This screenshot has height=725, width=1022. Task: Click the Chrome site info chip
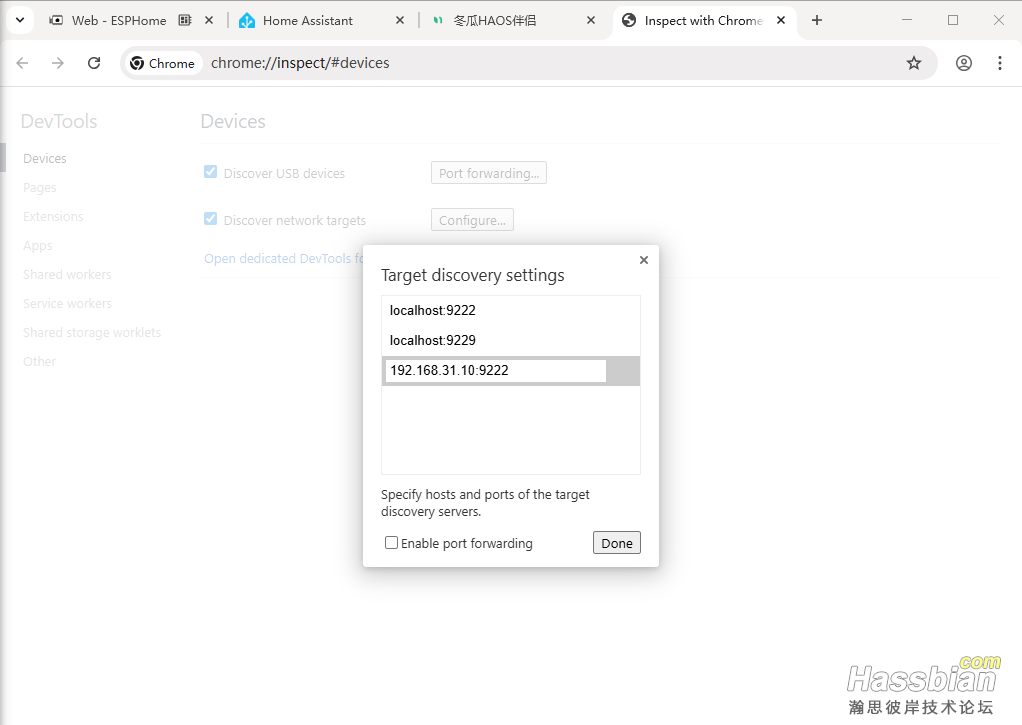tap(163, 63)
